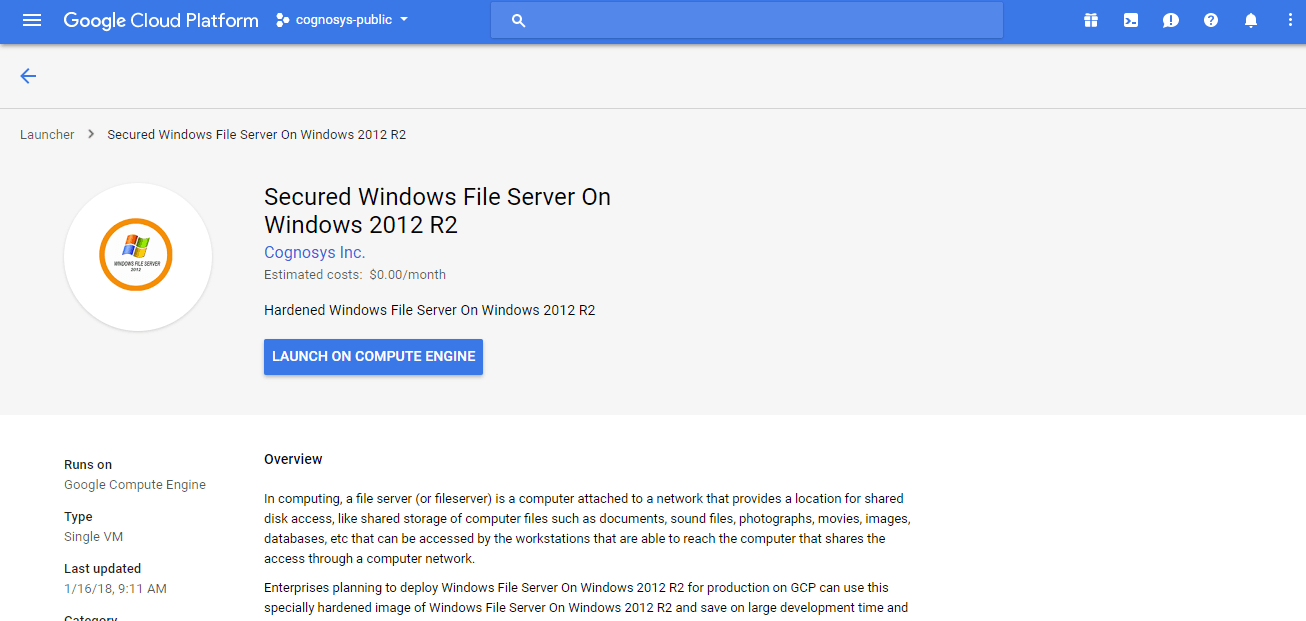Image resolution: width=1306 pixels, height=621 pixels.
Task: Click the Windows File Server product logo
Action: click(x=137, y=256)
